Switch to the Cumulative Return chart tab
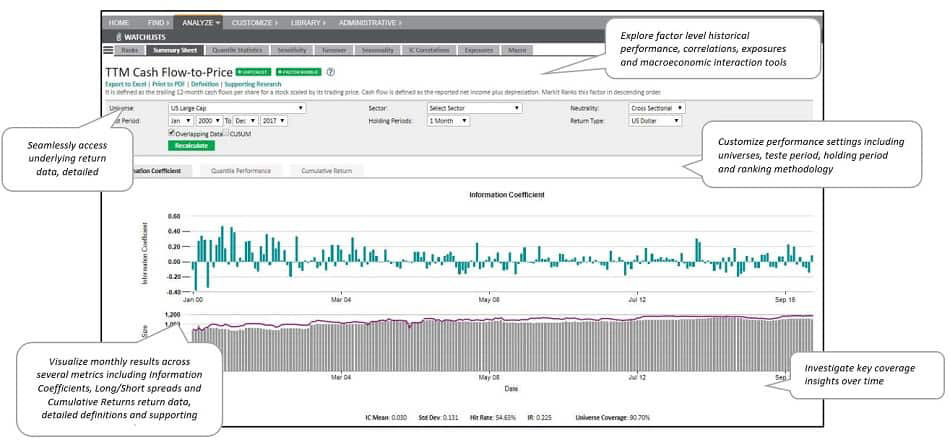 coord(326,171)
